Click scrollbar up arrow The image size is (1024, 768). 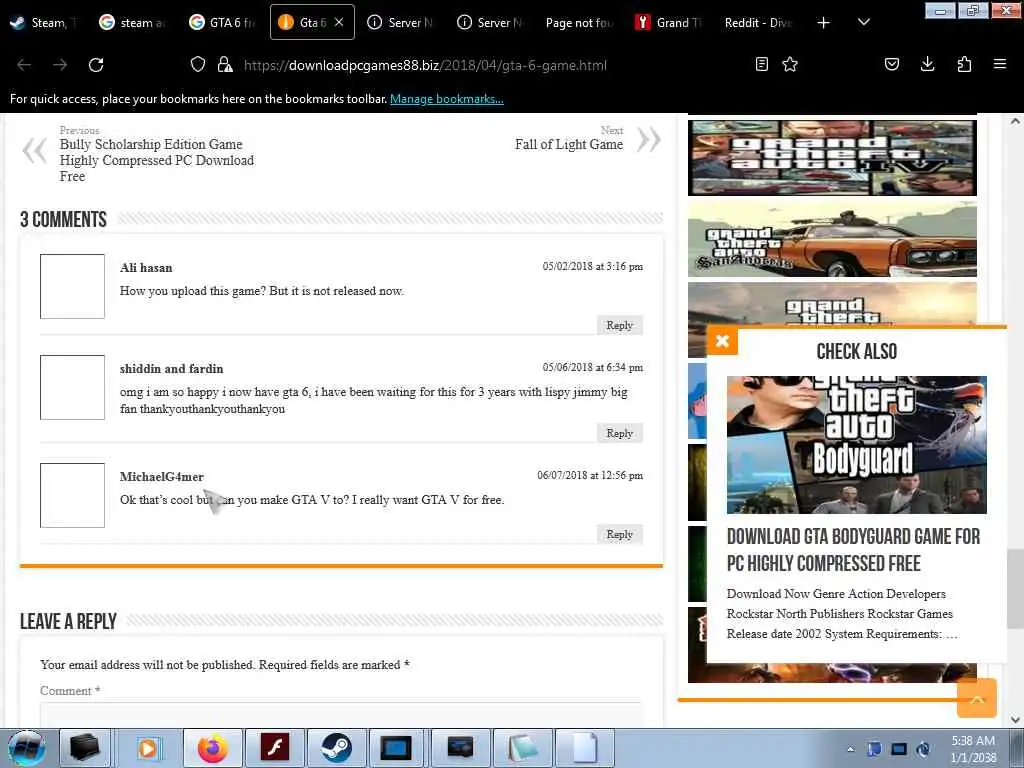click(x=1016, y=121)
